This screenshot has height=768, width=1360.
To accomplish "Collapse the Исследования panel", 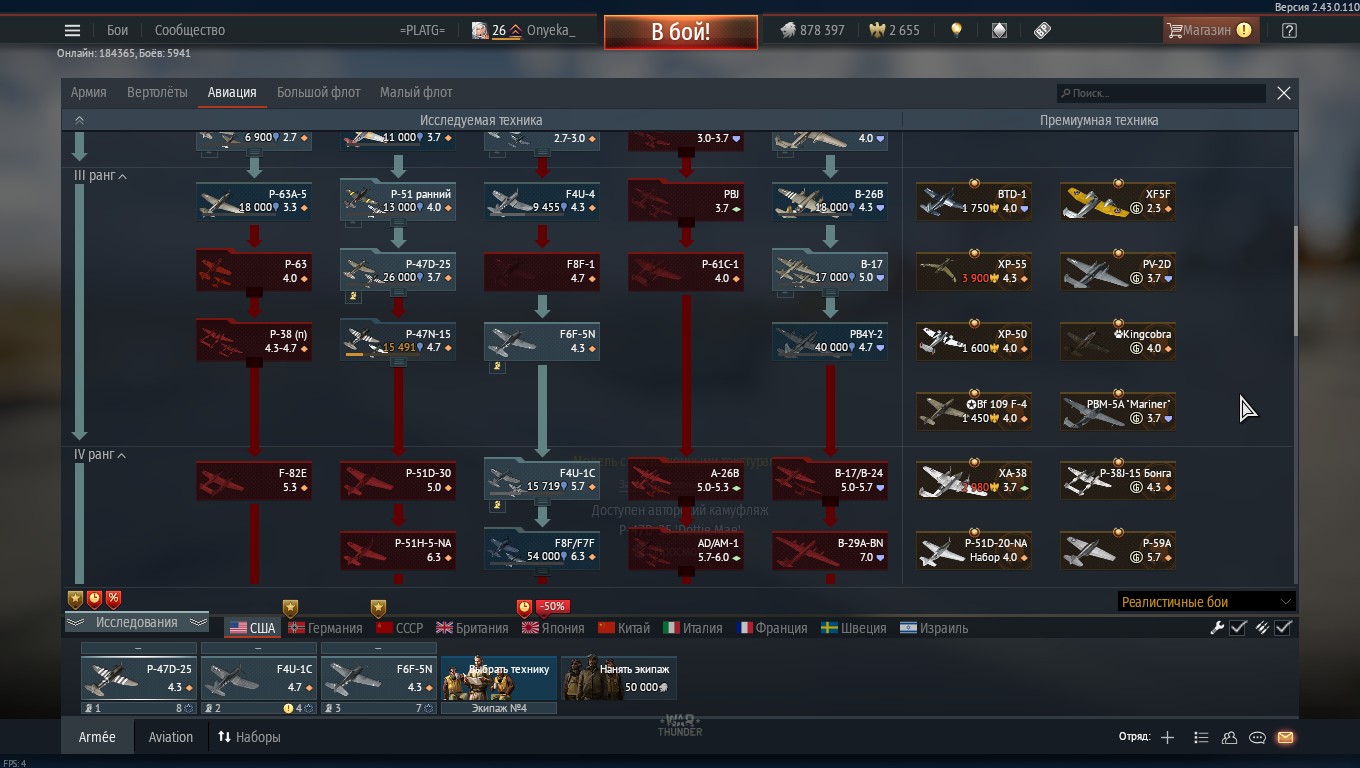I will tap(137, 622).
